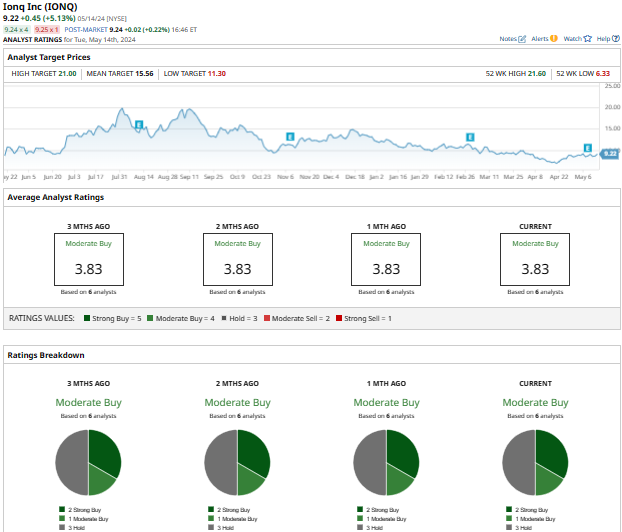Click Jan 2 date on chart axis
Viewport: 622px width, 532px height.
pyautogui.click(x=376, y=177)
